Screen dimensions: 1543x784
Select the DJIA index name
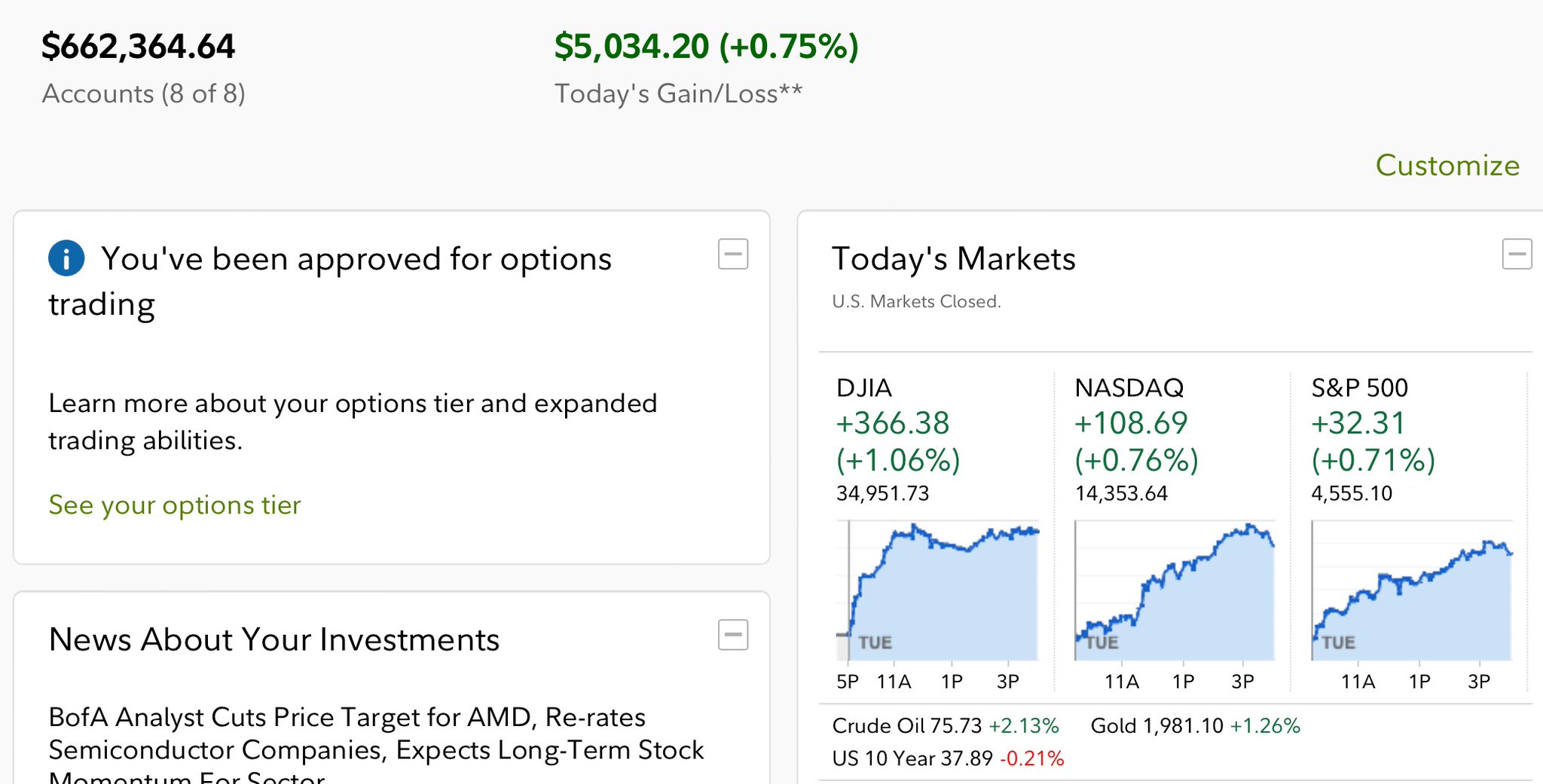pyautogui.click(x=864, y=388)
